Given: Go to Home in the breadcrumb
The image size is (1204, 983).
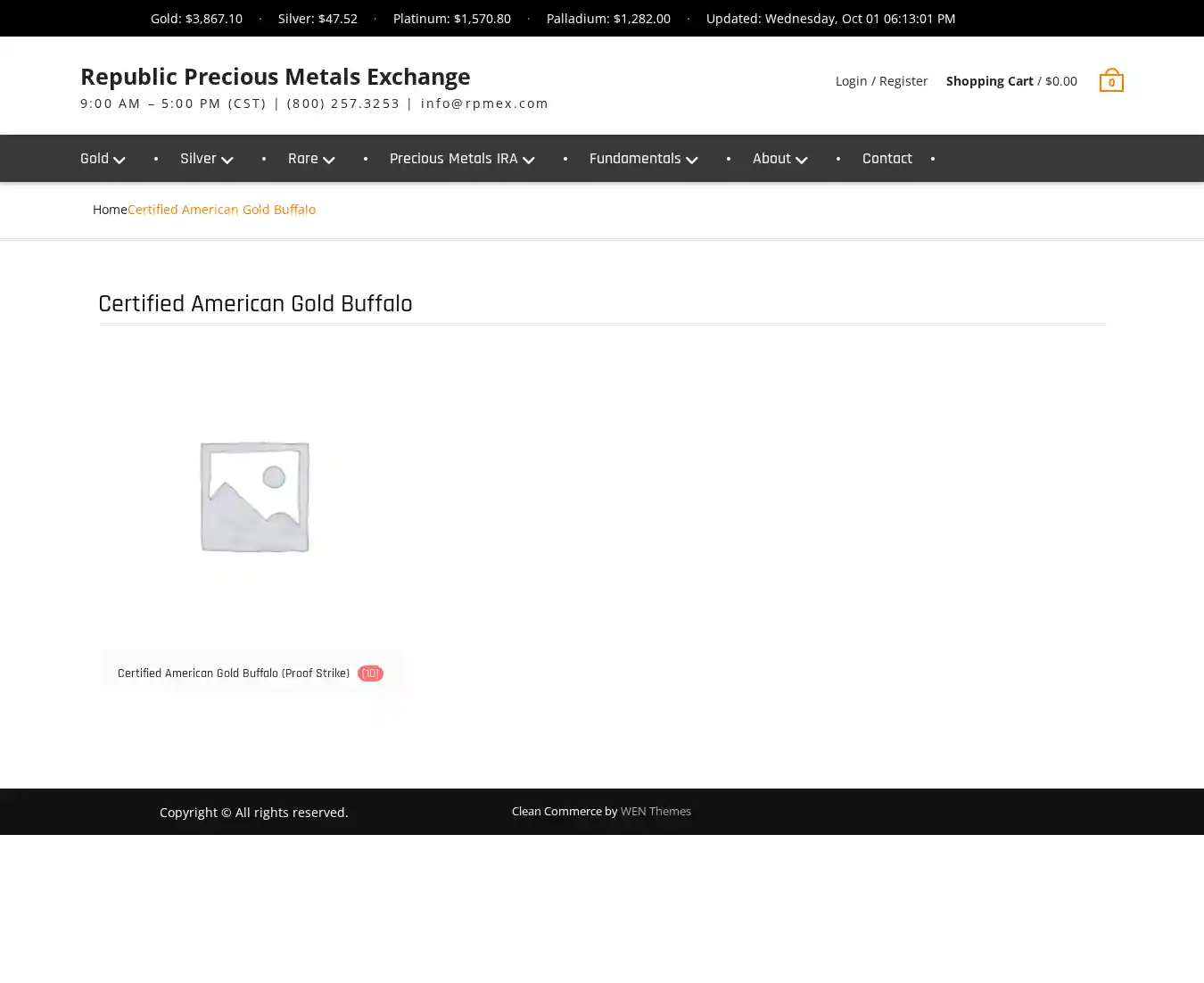Looking at the screenshot, I should click(110, 210).
